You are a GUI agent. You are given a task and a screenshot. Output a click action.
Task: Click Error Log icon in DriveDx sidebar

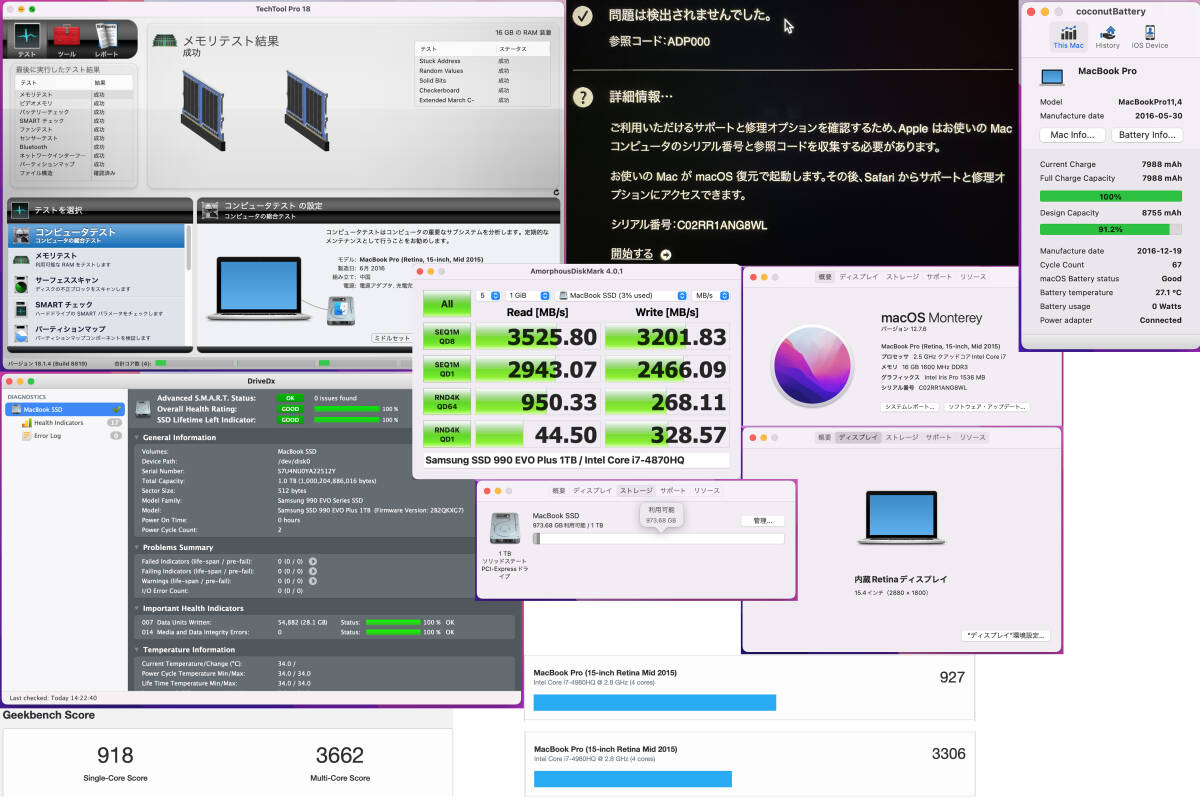(26, 436)
